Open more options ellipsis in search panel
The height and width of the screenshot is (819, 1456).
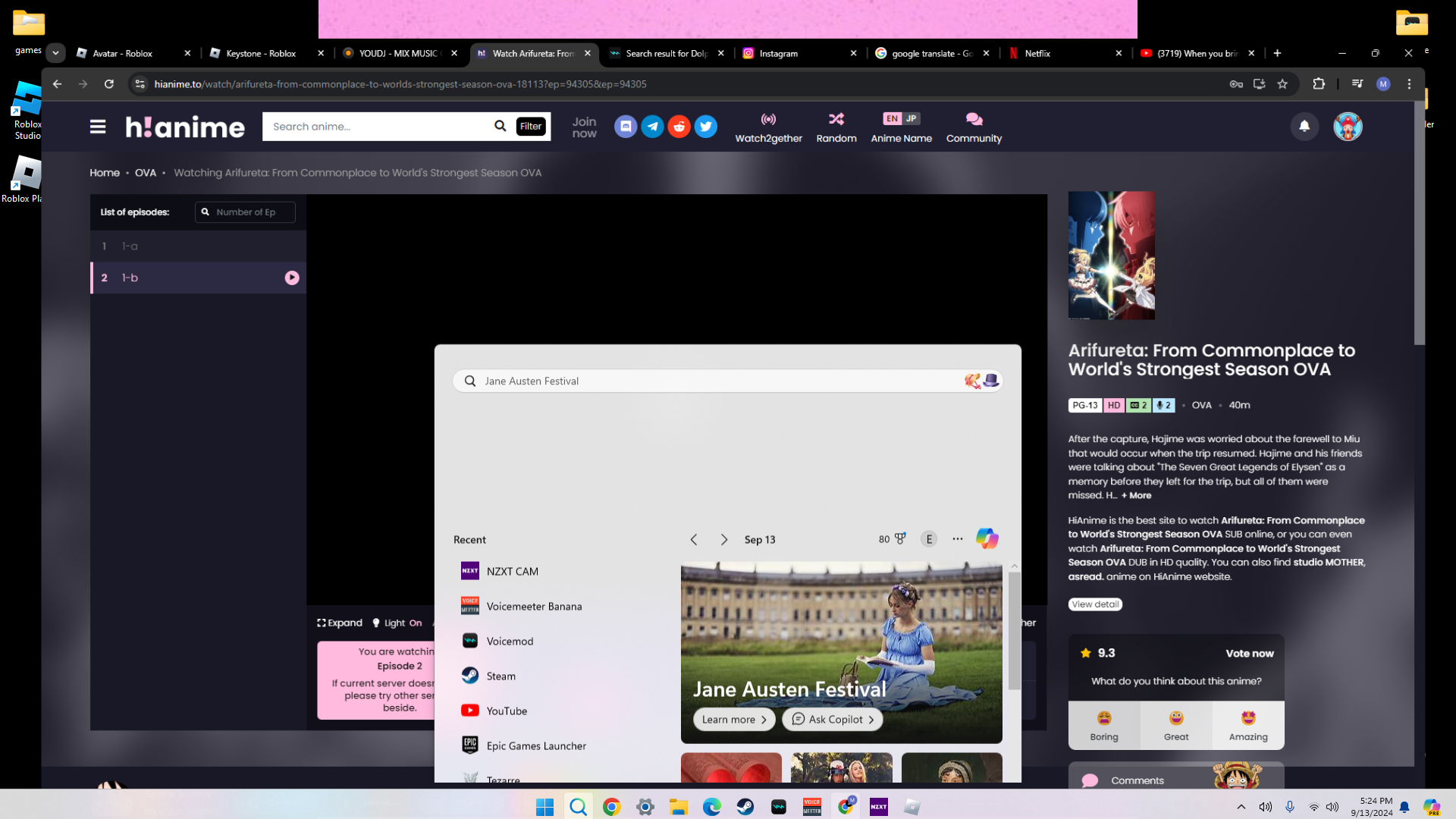[958, 539]
